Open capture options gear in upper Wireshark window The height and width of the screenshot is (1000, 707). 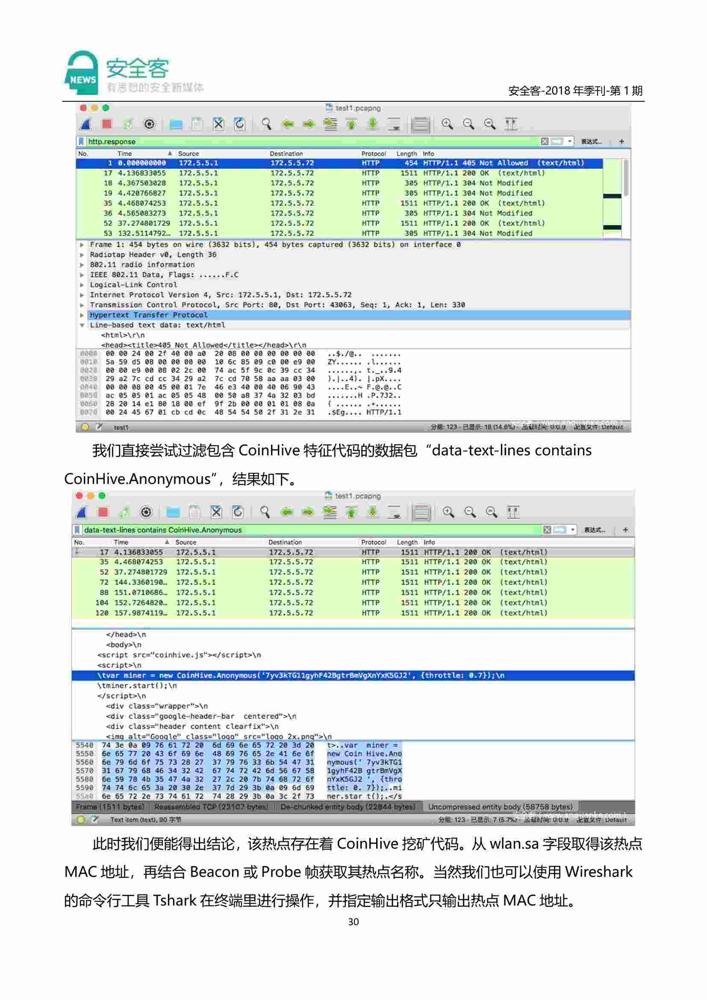pos(149,124)
